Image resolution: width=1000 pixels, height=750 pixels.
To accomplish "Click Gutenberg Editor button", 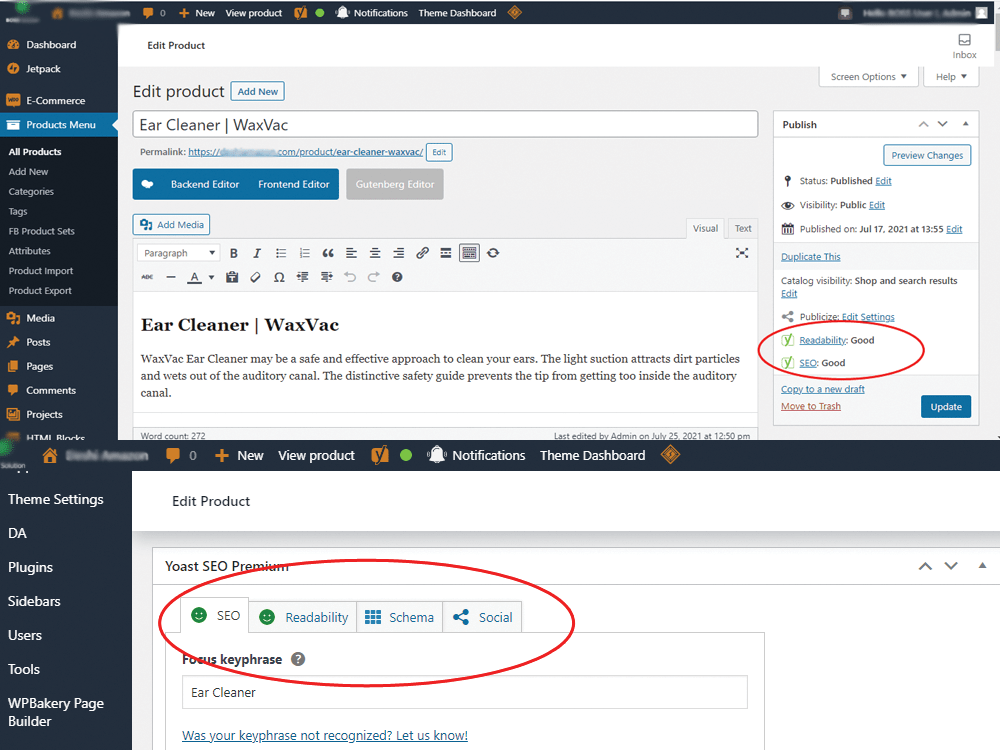I will (x=395, y=184).
